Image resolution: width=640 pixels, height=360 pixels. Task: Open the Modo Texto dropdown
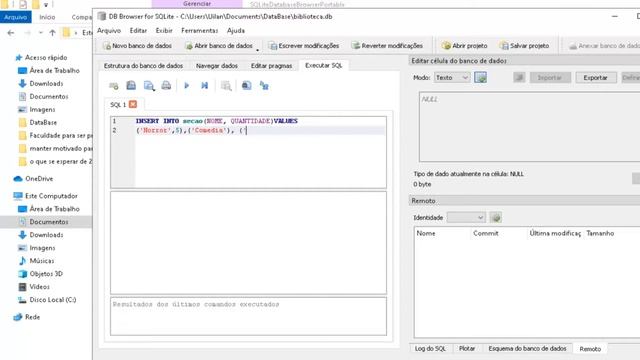[x=452, y=78]
